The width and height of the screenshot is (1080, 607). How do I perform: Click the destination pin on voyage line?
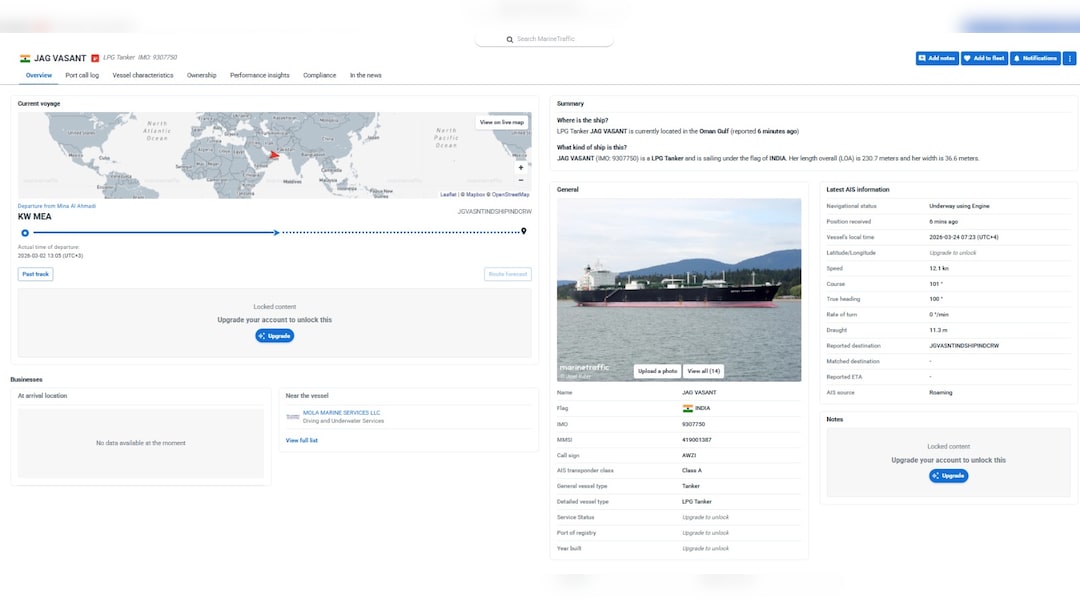pyautogui.click(x=524, y=231)
